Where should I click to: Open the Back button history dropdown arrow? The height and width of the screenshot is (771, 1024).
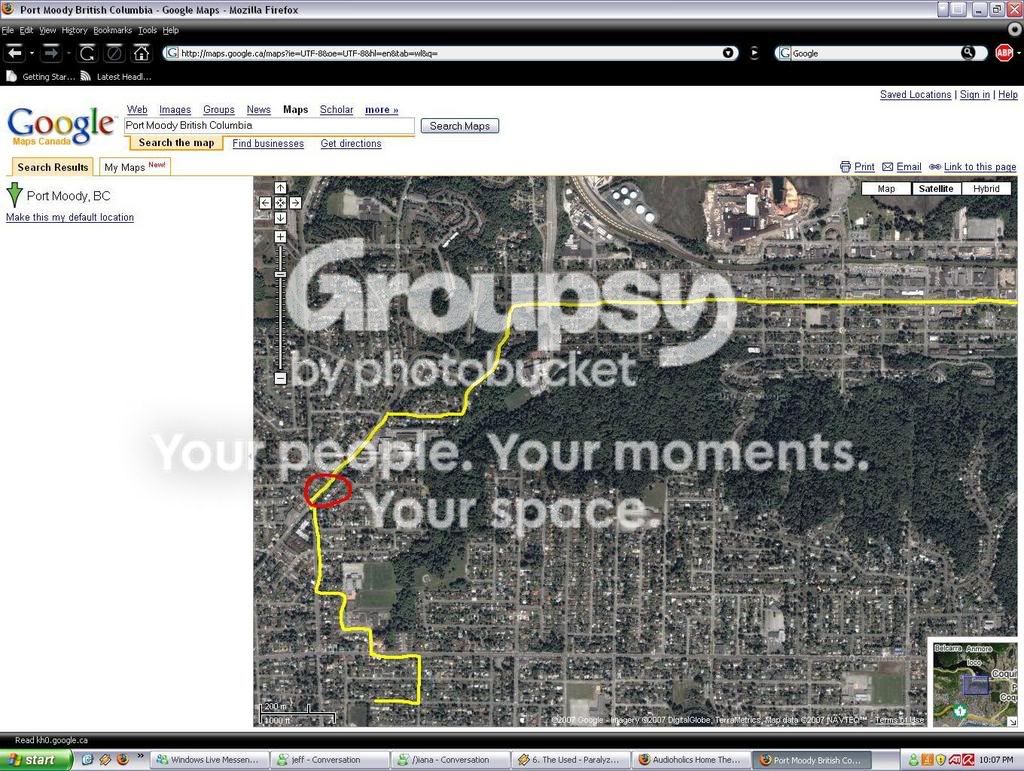(31, 54)
